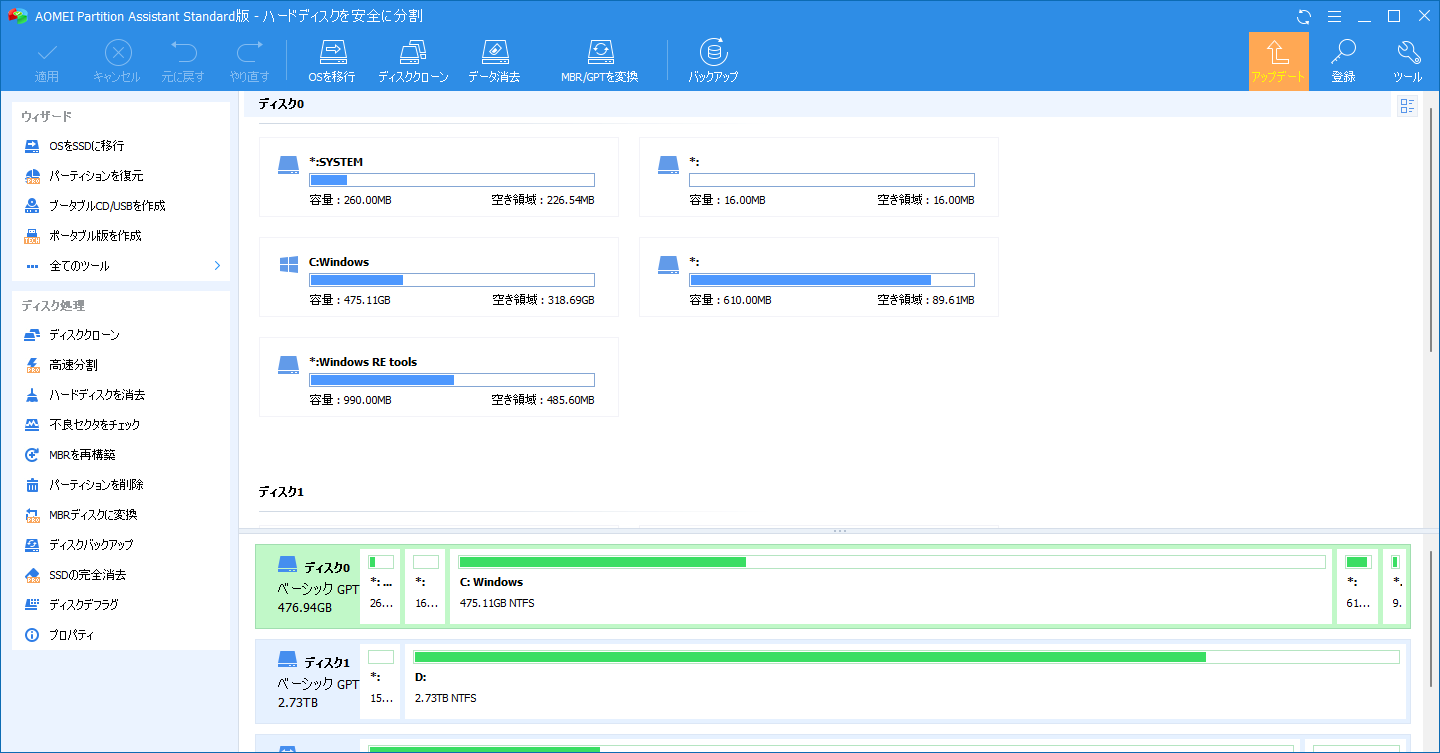Screen dimensions: 1440x753
Task: Select C: Windows 475.11GB NTFS block
Action: [892, 586]
